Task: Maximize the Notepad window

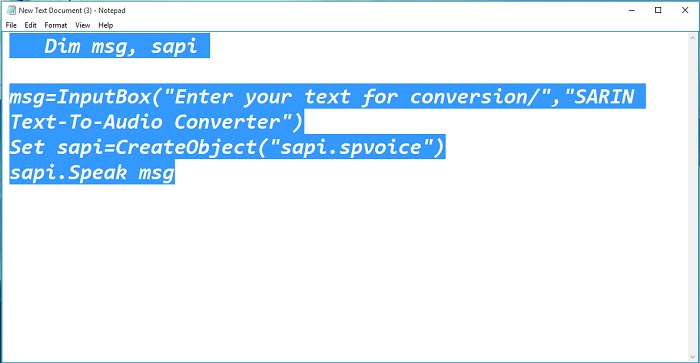Action: 658,10
